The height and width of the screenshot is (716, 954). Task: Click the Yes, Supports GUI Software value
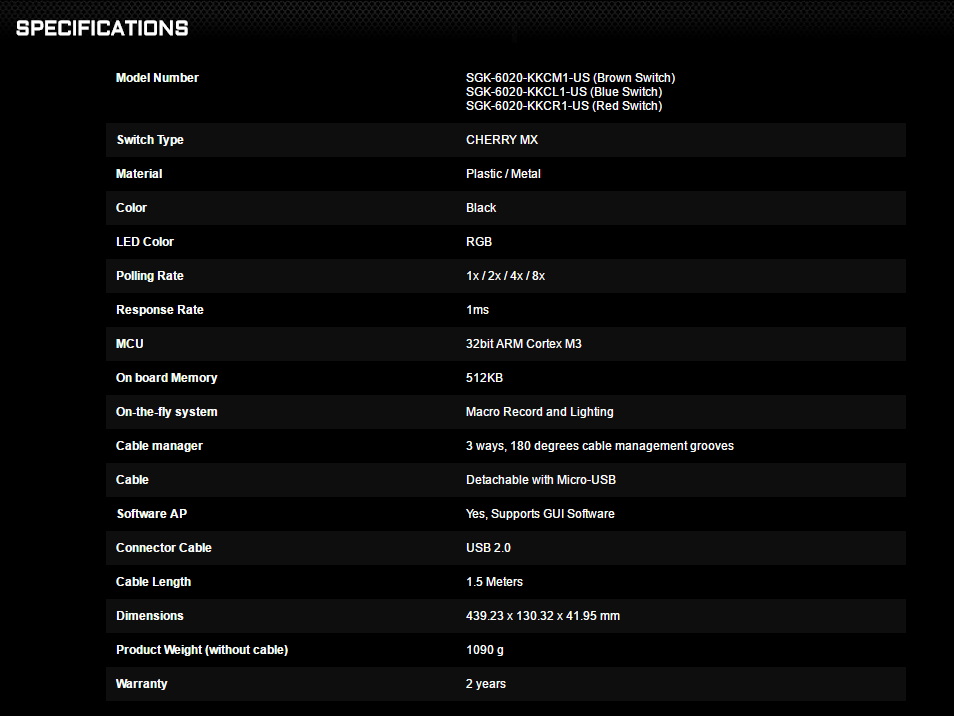pyautogui.click(x=540, y=515)
